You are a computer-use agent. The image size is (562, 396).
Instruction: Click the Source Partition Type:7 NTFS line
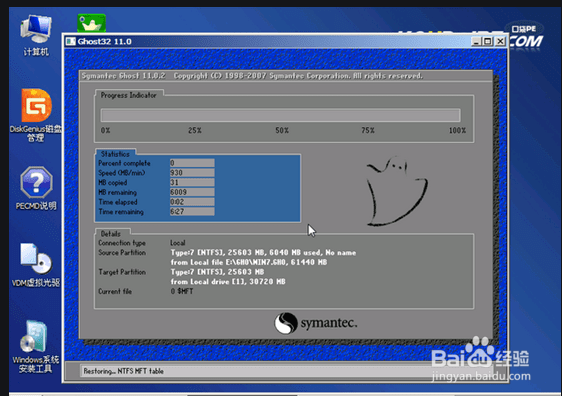[x=263, y=253]
